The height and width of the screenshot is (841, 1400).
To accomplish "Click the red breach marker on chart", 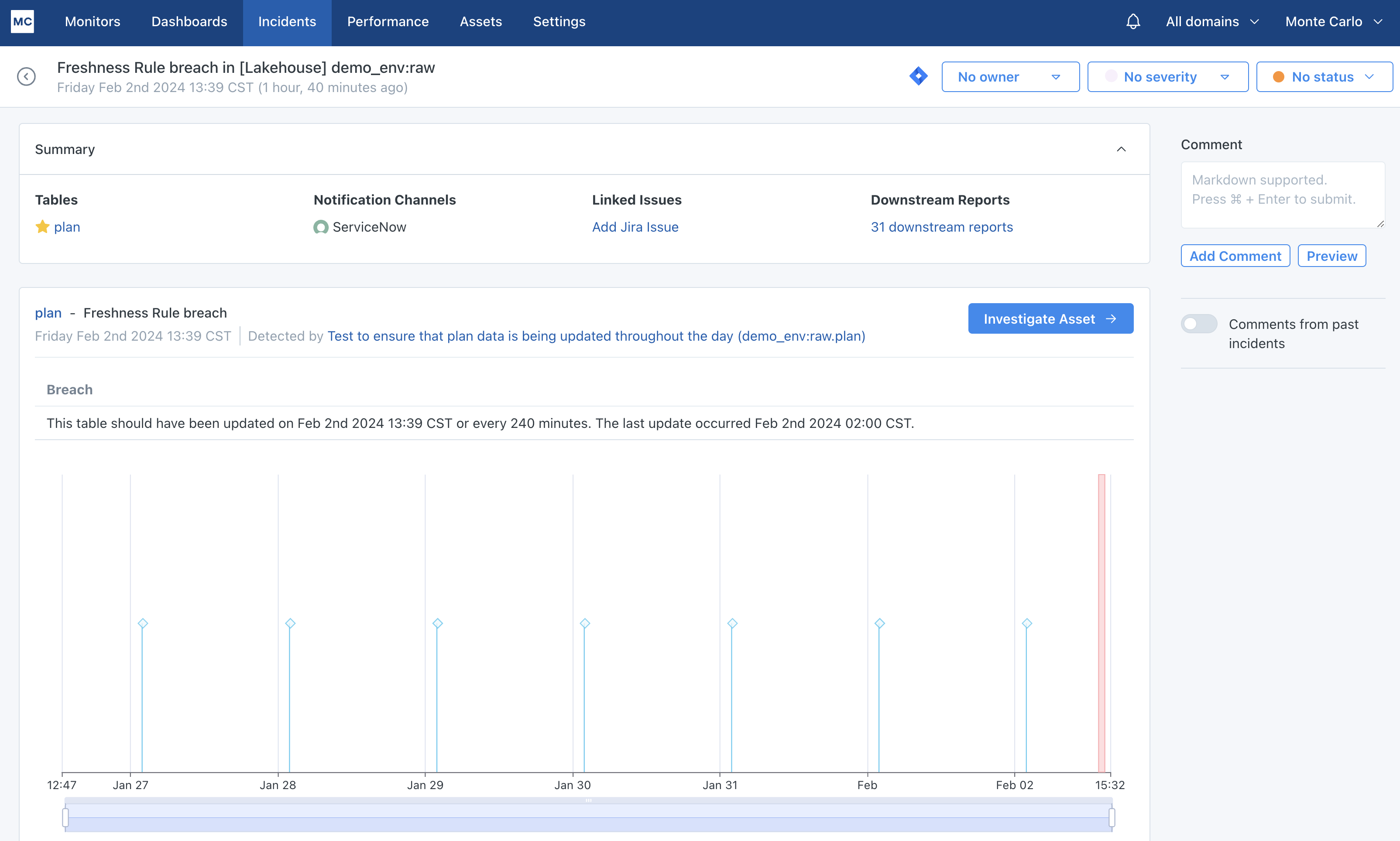I will click(x=1101, y=623).
